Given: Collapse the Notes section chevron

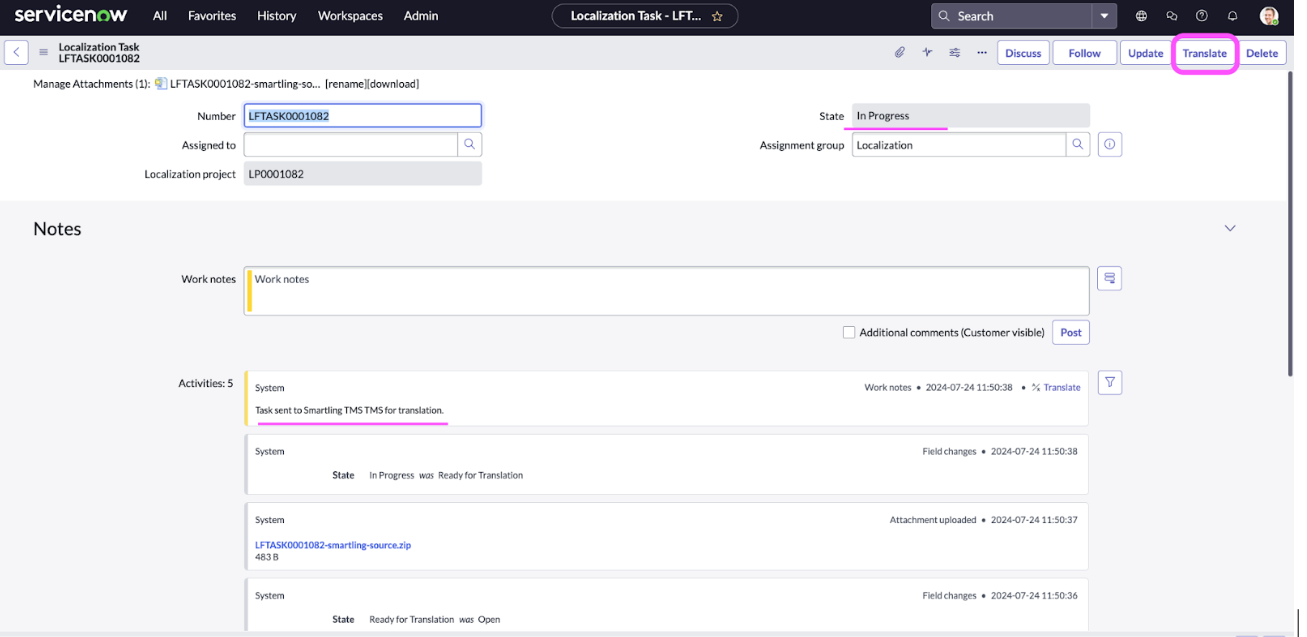Looking at the screenshot, I should [1230, 229].
